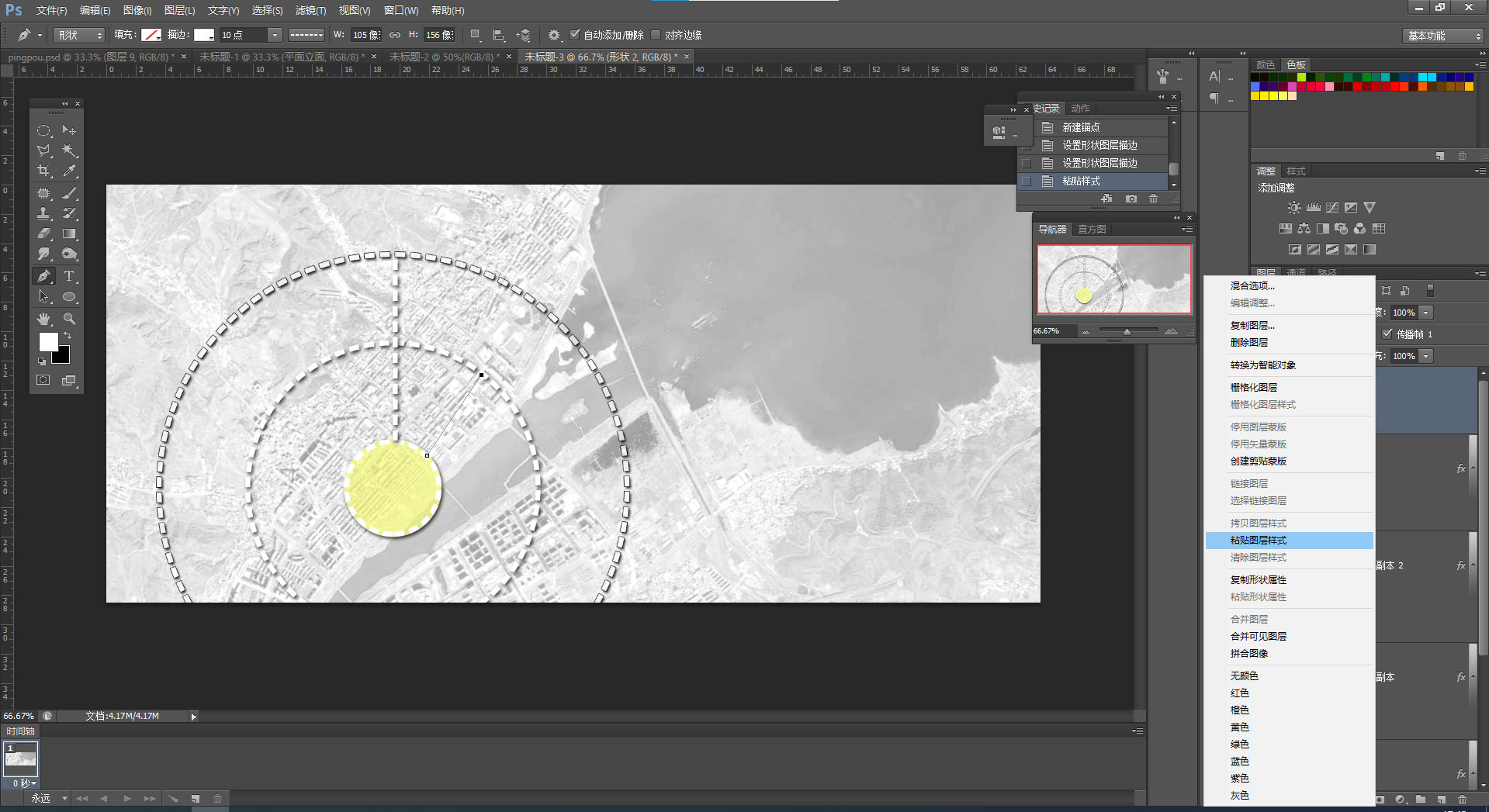The height and width of the screenshot is (812, 1489).
Task: Enable the 对齐边缘 checkbox
Action: 656,35
